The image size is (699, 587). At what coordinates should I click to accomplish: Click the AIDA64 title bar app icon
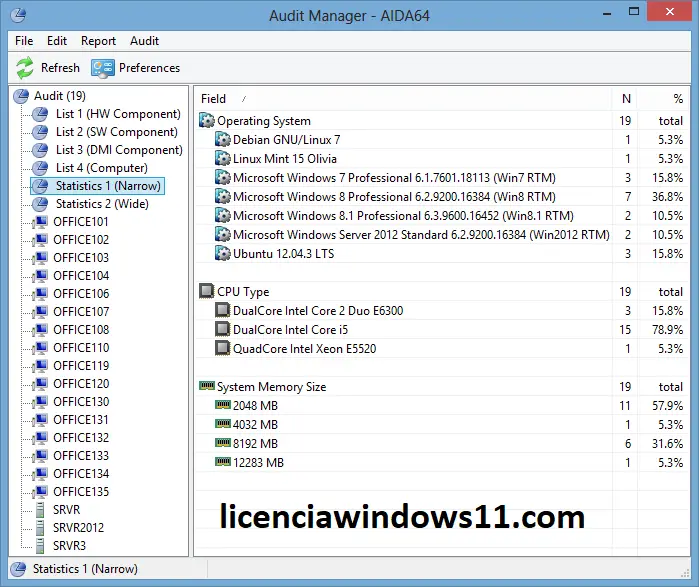18,15
